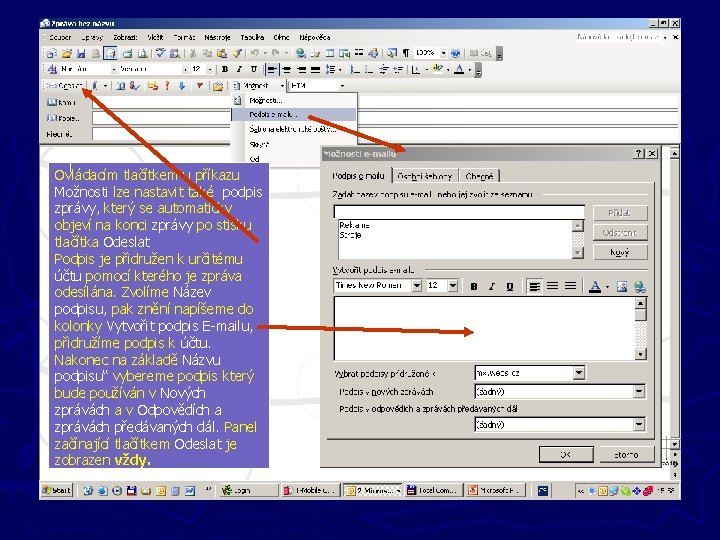Click the highlight marker icon in the formatting toolbar
The width and height of the screenshot is (720, 540).
[438, 69]
